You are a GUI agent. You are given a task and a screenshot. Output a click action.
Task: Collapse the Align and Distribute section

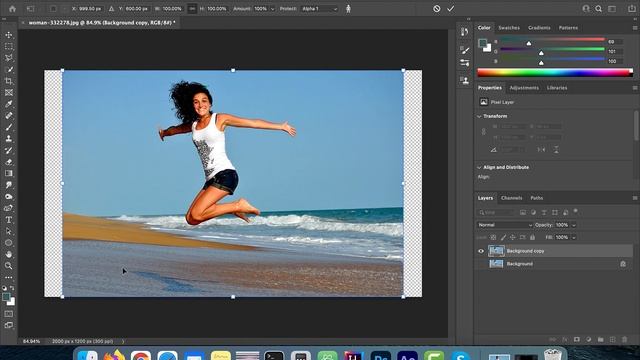479,167
